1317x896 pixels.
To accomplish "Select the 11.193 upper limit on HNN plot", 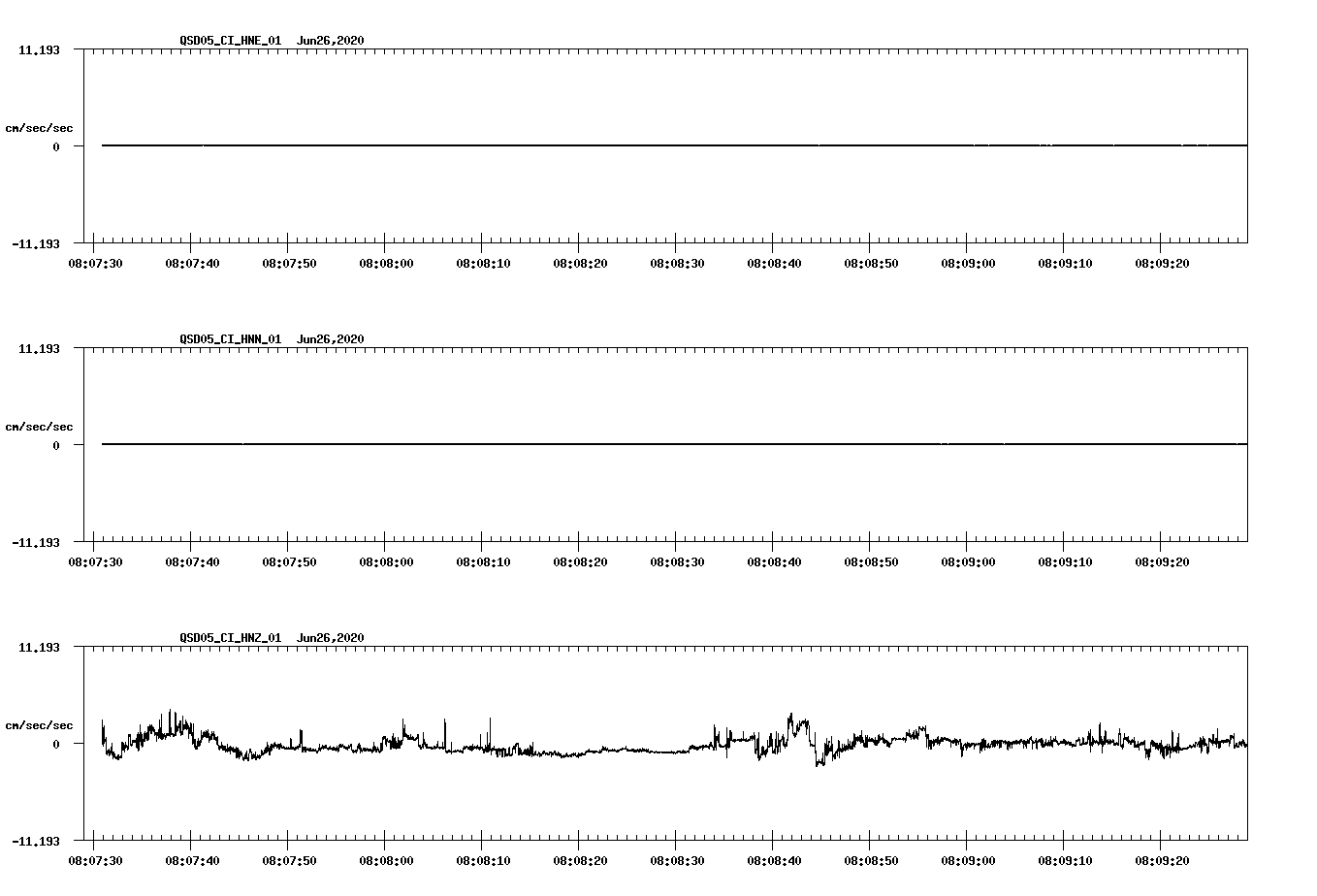I will (39, 348).
